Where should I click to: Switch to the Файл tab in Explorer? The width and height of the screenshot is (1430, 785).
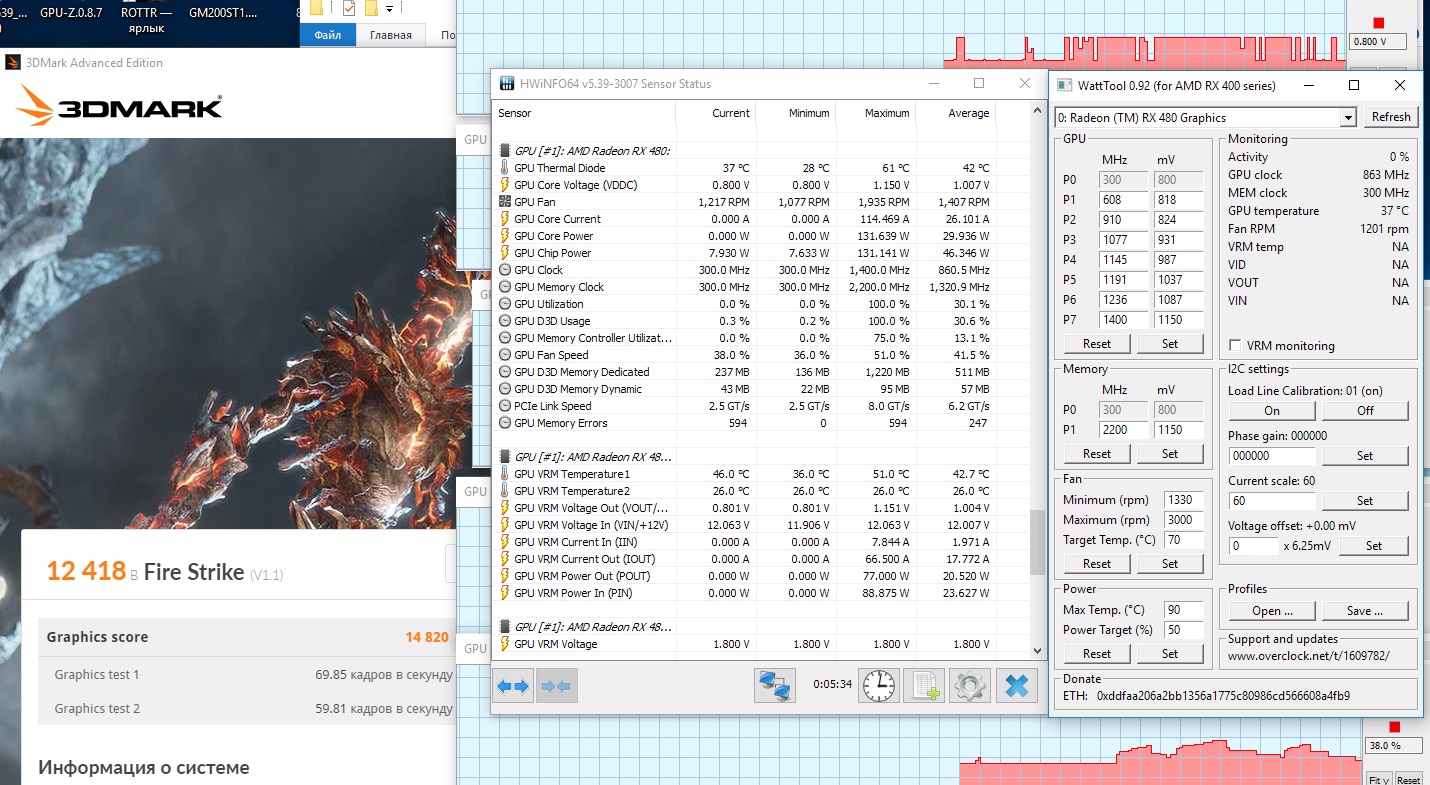328,35
